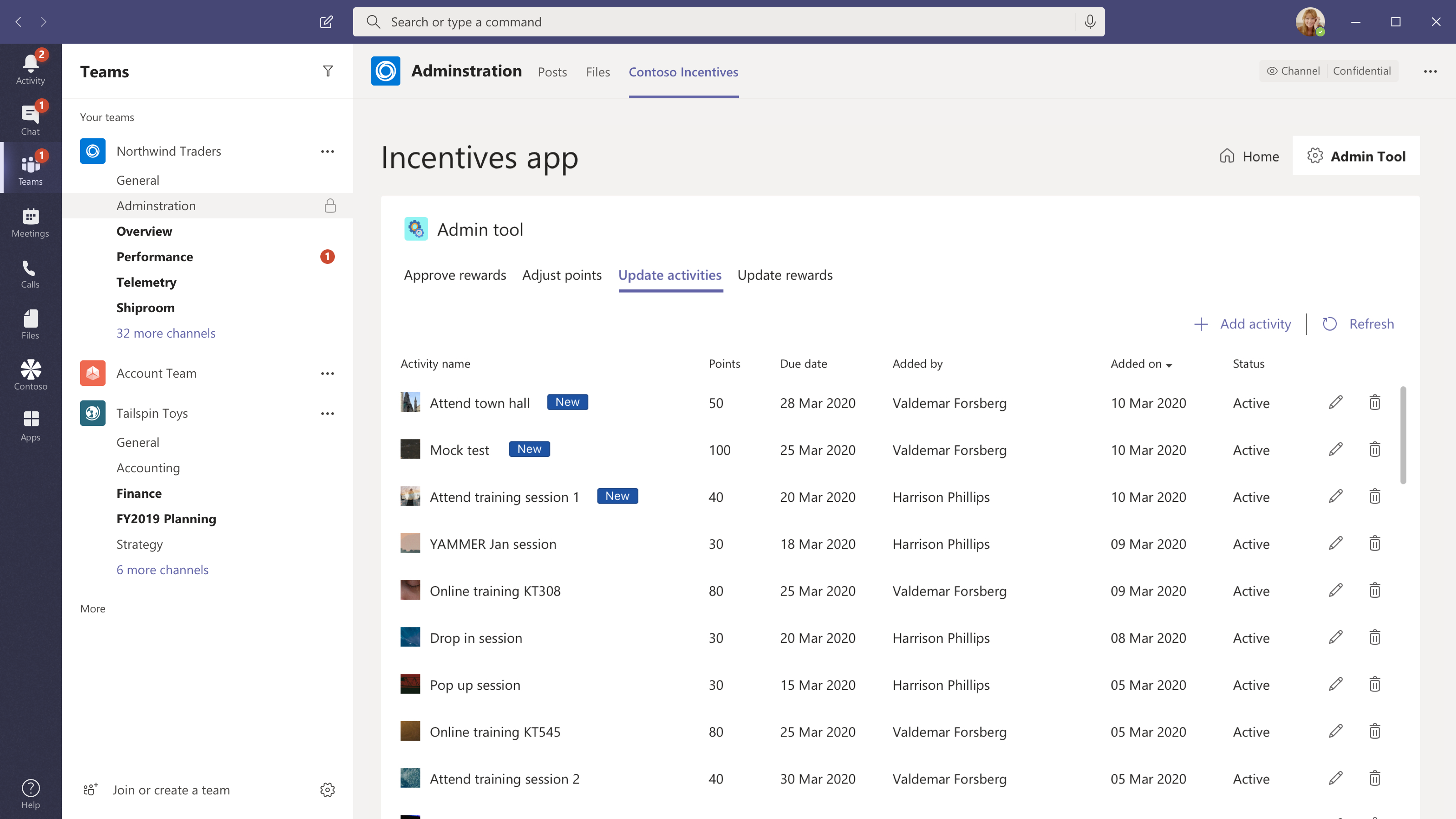Edit the Online training KT545 activity
Image resolution: width=1456 pixels, height=819 pixels.
pos(1335,731)
